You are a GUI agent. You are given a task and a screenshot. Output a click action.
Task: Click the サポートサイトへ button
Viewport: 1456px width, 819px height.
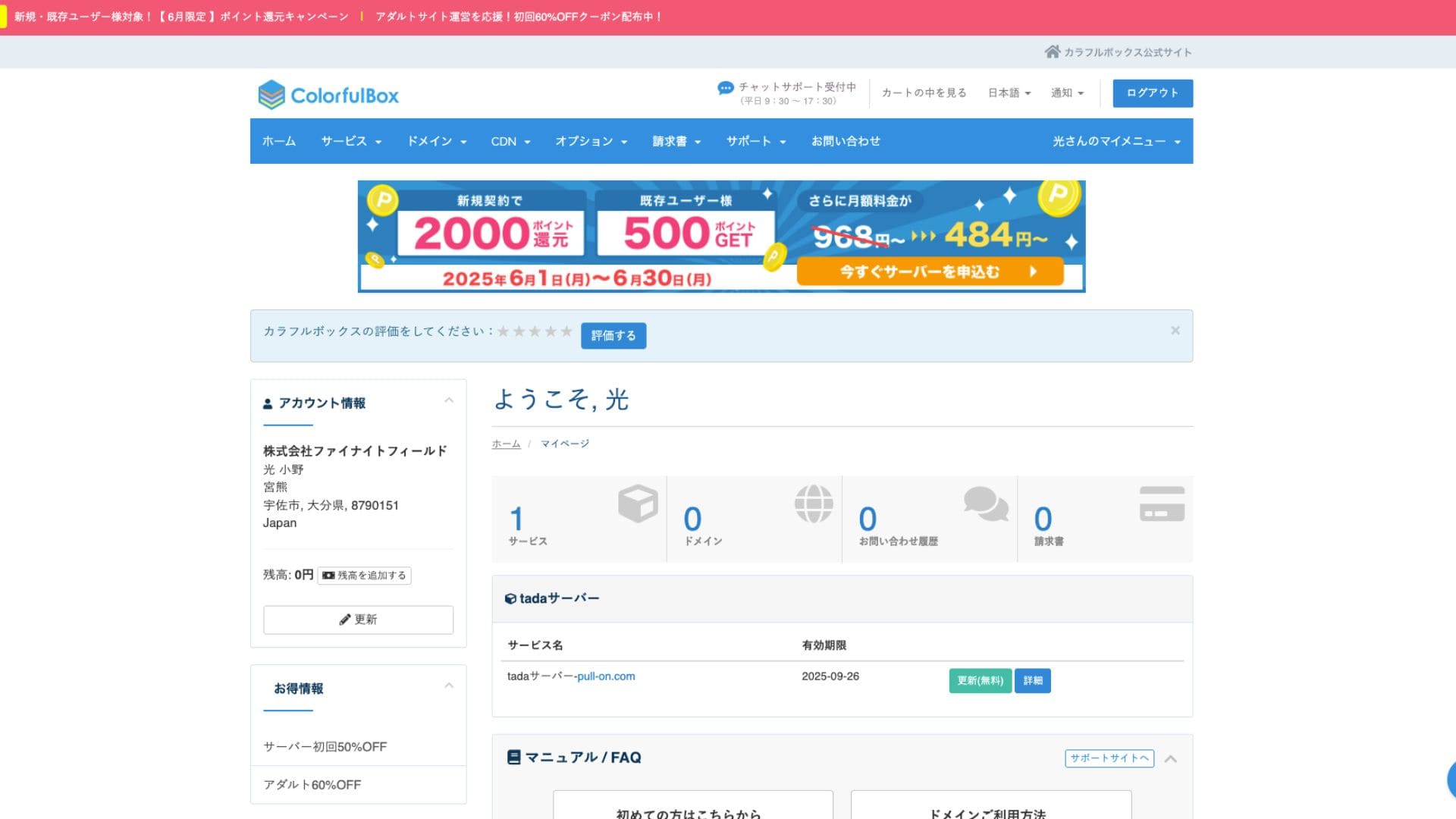pos(1109,758)
